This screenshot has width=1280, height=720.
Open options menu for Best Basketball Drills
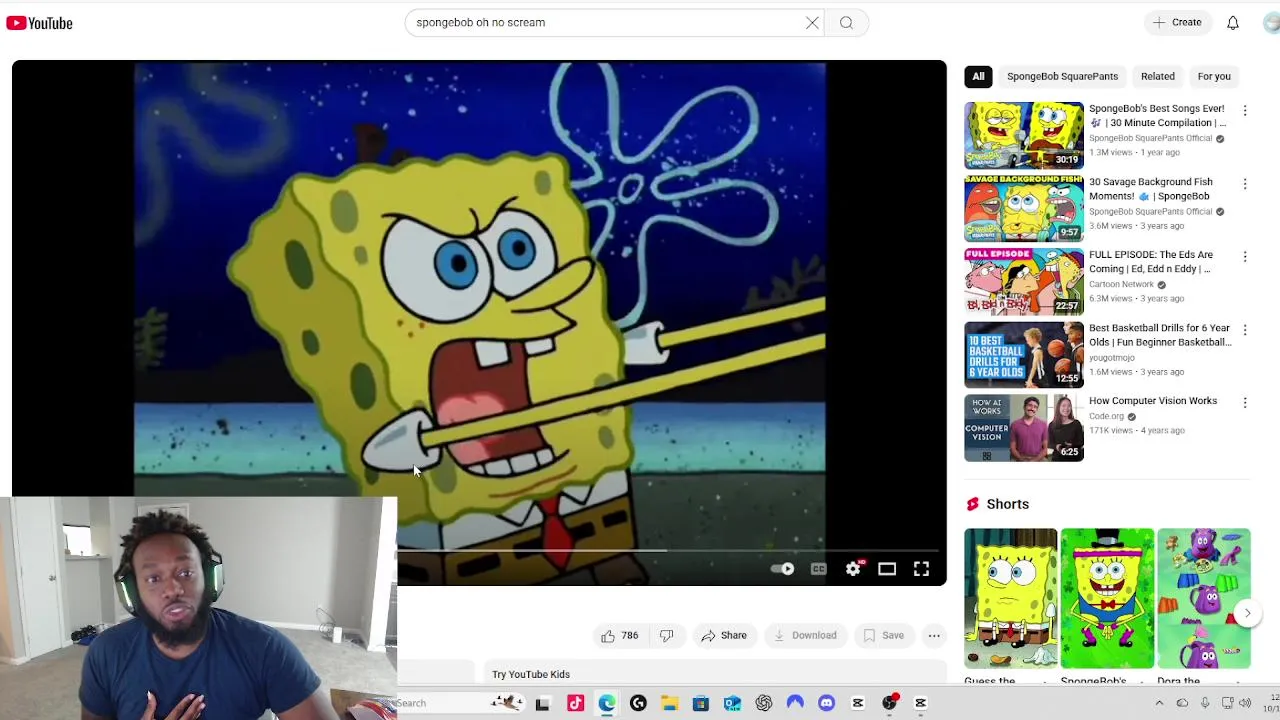[1245, 330]
